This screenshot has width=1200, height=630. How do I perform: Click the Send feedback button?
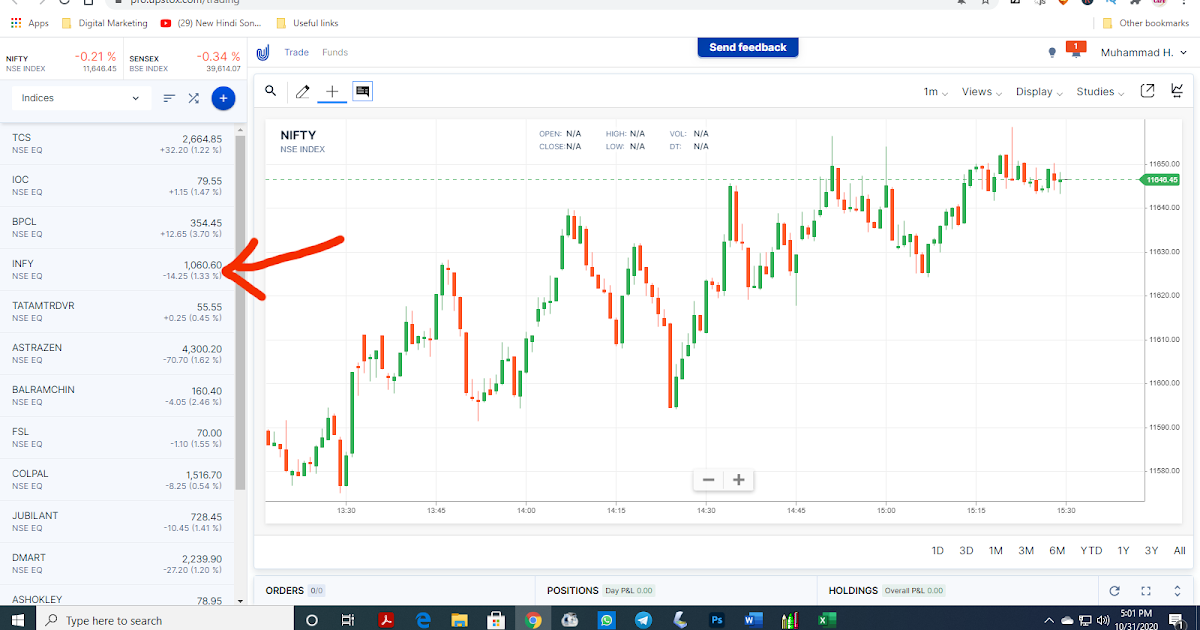click(x=747, y=47)
